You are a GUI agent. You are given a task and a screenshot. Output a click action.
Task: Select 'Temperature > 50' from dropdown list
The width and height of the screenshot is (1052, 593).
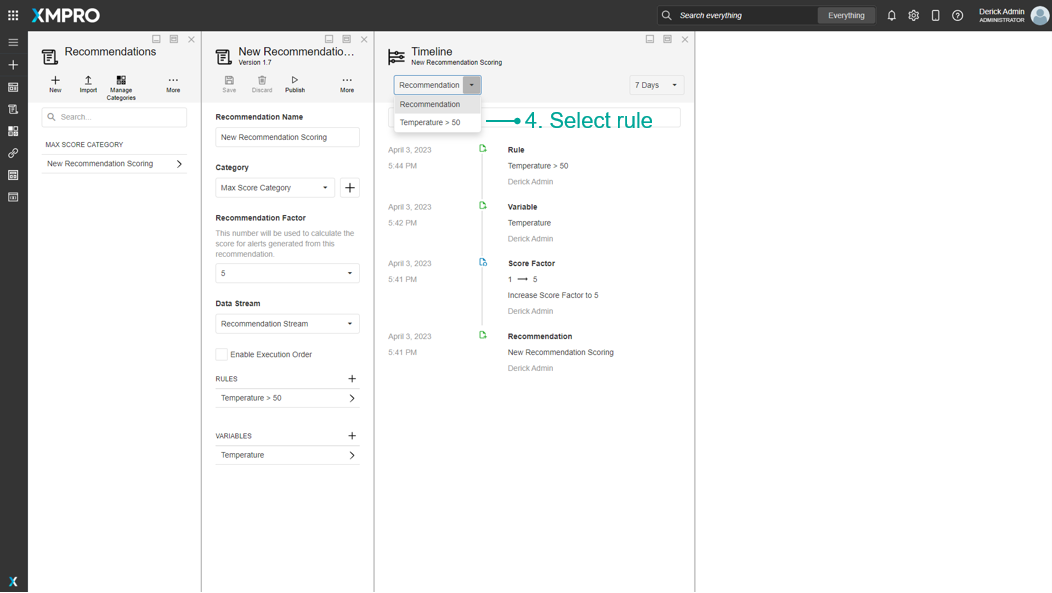[431, 122]
